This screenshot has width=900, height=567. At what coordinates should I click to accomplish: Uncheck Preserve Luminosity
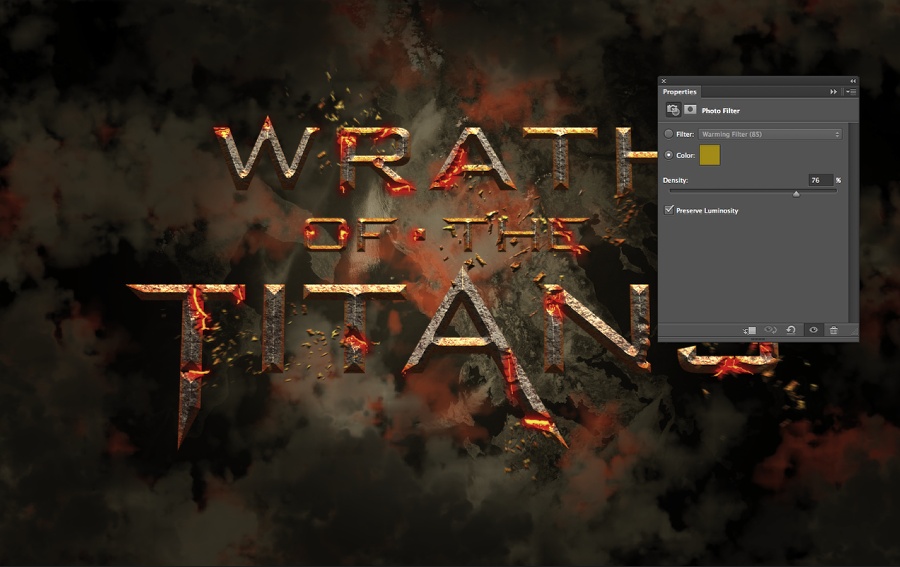point(669,210)
